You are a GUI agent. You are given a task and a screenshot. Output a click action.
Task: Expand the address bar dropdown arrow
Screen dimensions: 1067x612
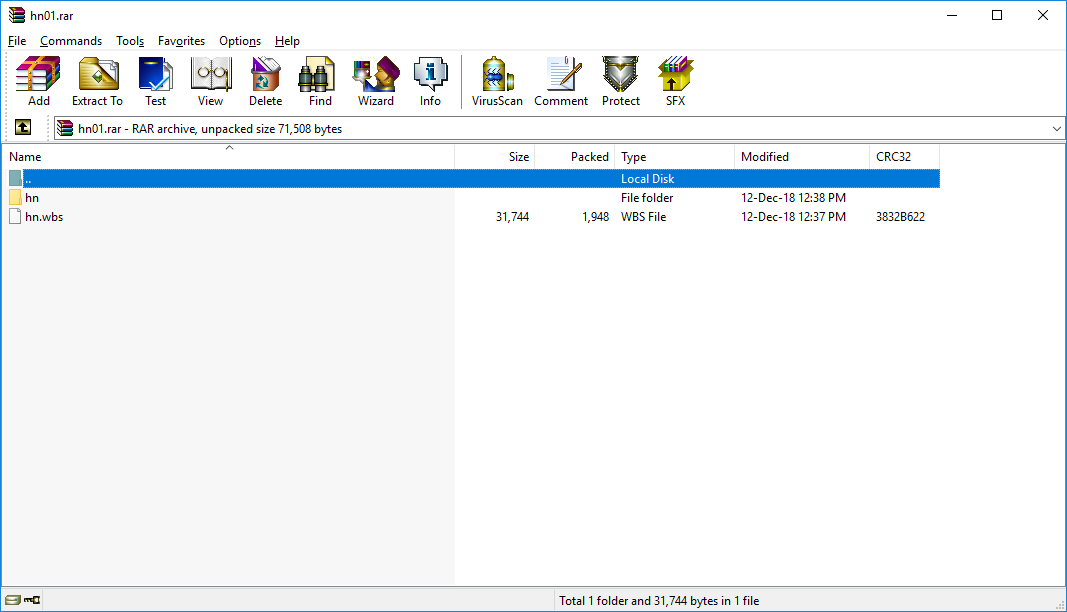(1056, 129)
